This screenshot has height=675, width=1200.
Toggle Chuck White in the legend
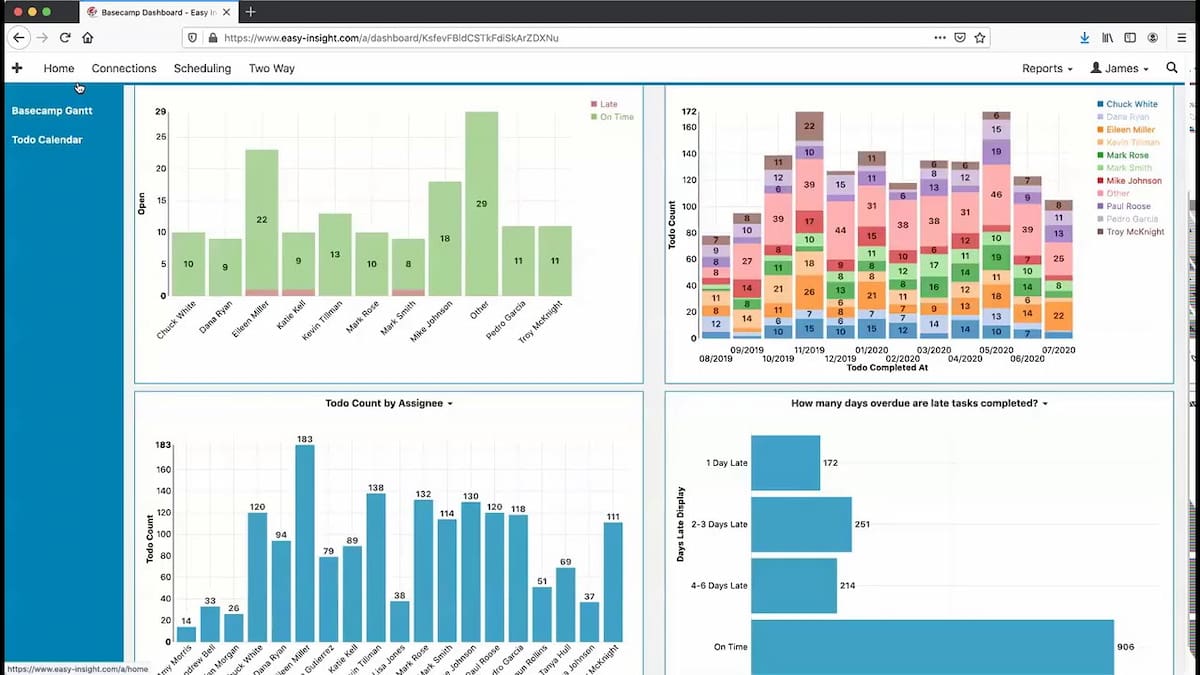pos(1127,104)
